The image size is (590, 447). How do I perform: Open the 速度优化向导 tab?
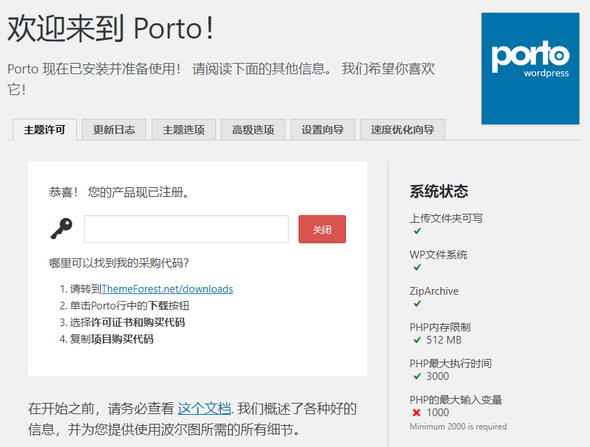403,130
